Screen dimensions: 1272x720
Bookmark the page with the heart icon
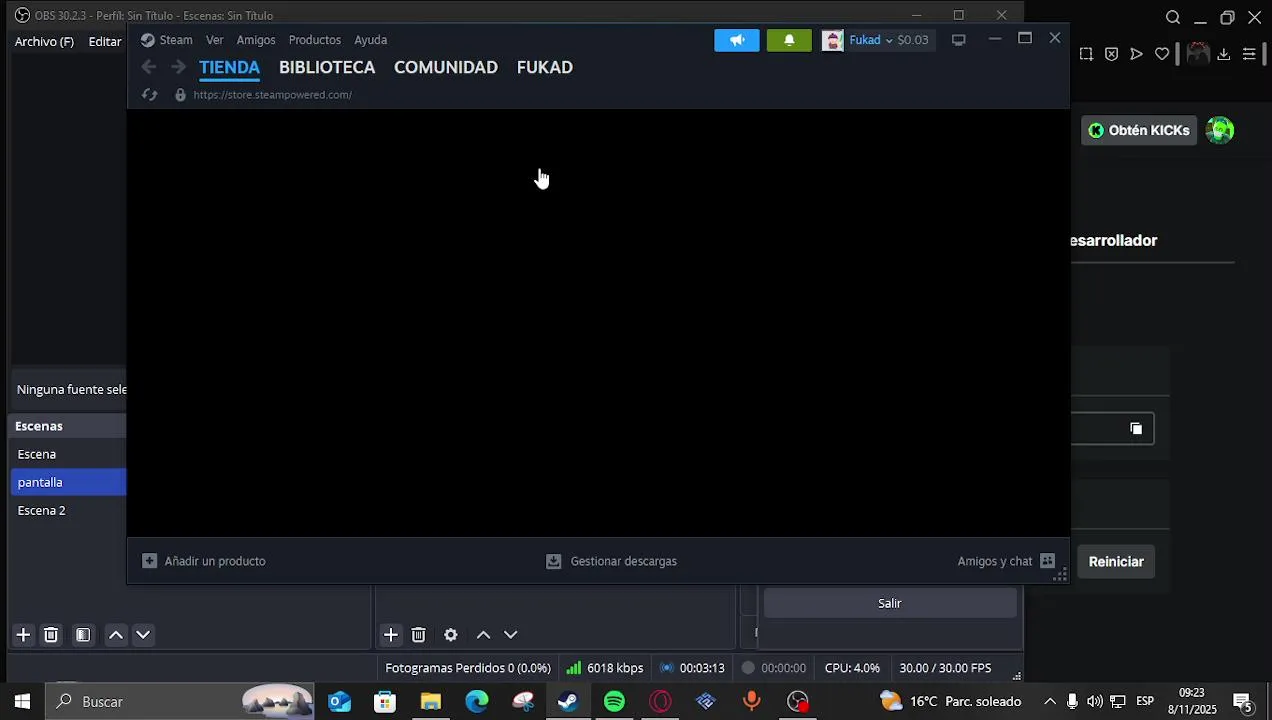(1162, 54)
